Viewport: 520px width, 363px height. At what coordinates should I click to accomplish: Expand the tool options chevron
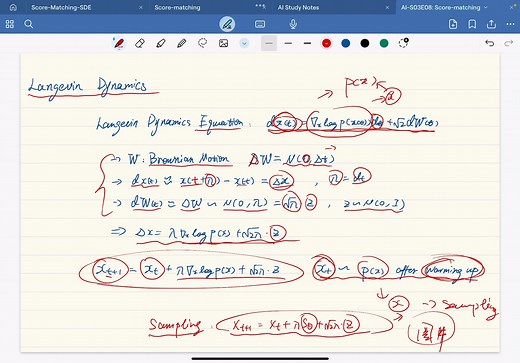(244, 43)
